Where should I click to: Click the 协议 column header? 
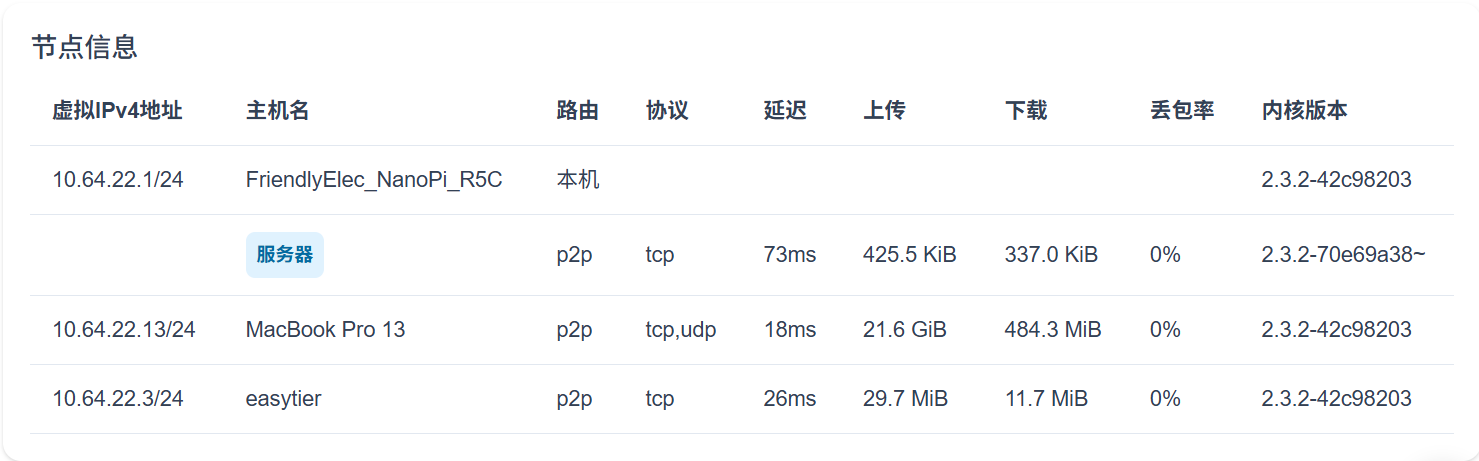click(x=667, y=110)
